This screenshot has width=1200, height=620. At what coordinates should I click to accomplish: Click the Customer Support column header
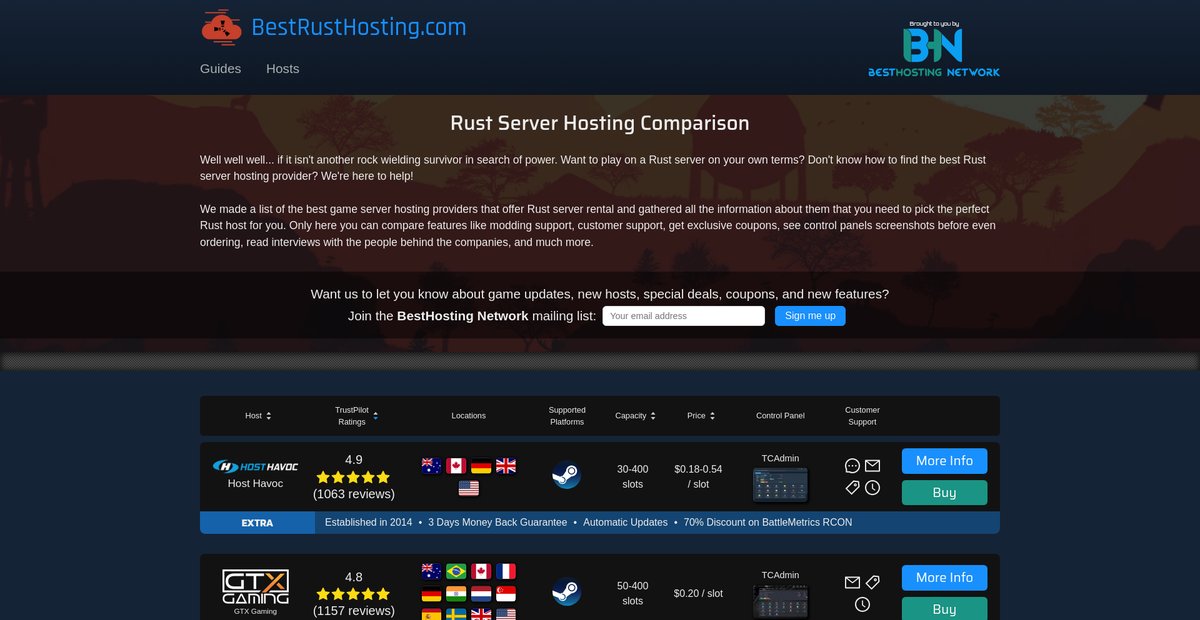pyautogui.click(x=862, y=416)
